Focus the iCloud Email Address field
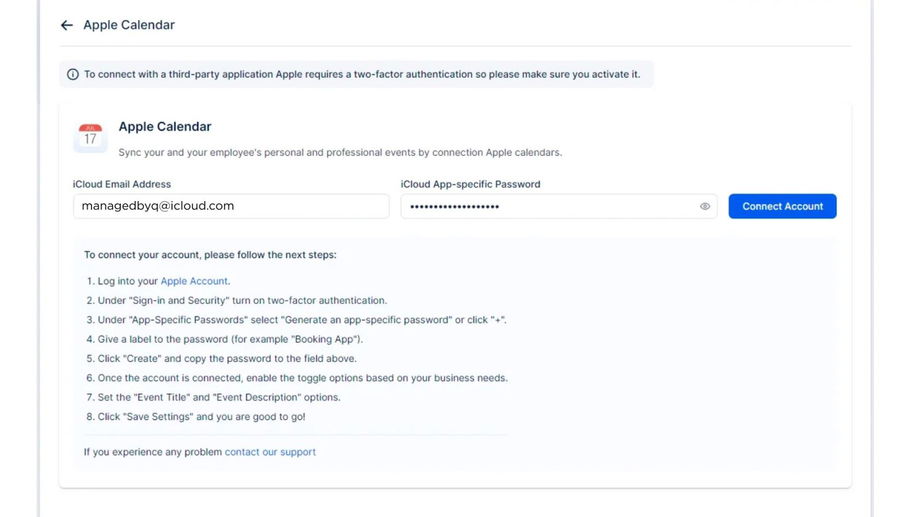Screen dimensions: 920x517 pyautogui.click(x=230, y=206)
